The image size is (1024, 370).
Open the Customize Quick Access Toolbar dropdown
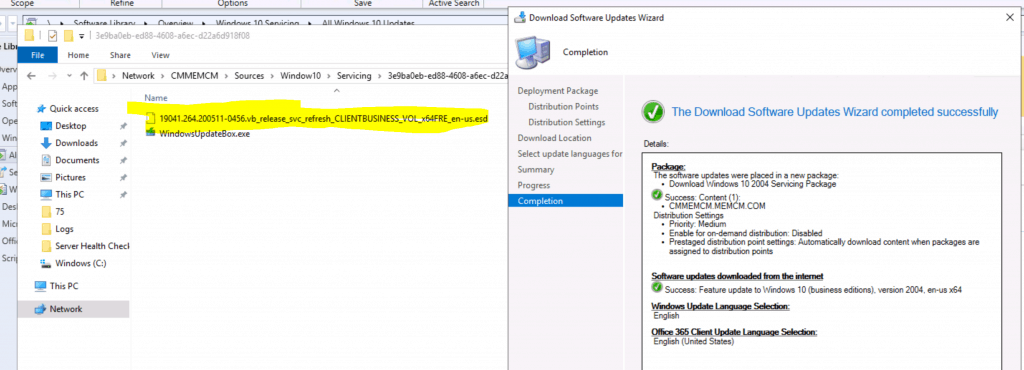81,36
